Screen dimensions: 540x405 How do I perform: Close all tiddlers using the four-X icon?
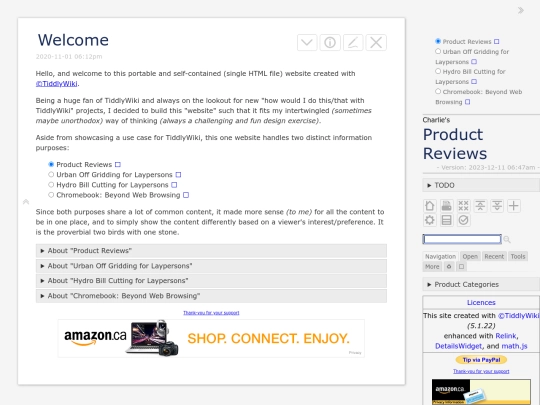tap(463, 206)
